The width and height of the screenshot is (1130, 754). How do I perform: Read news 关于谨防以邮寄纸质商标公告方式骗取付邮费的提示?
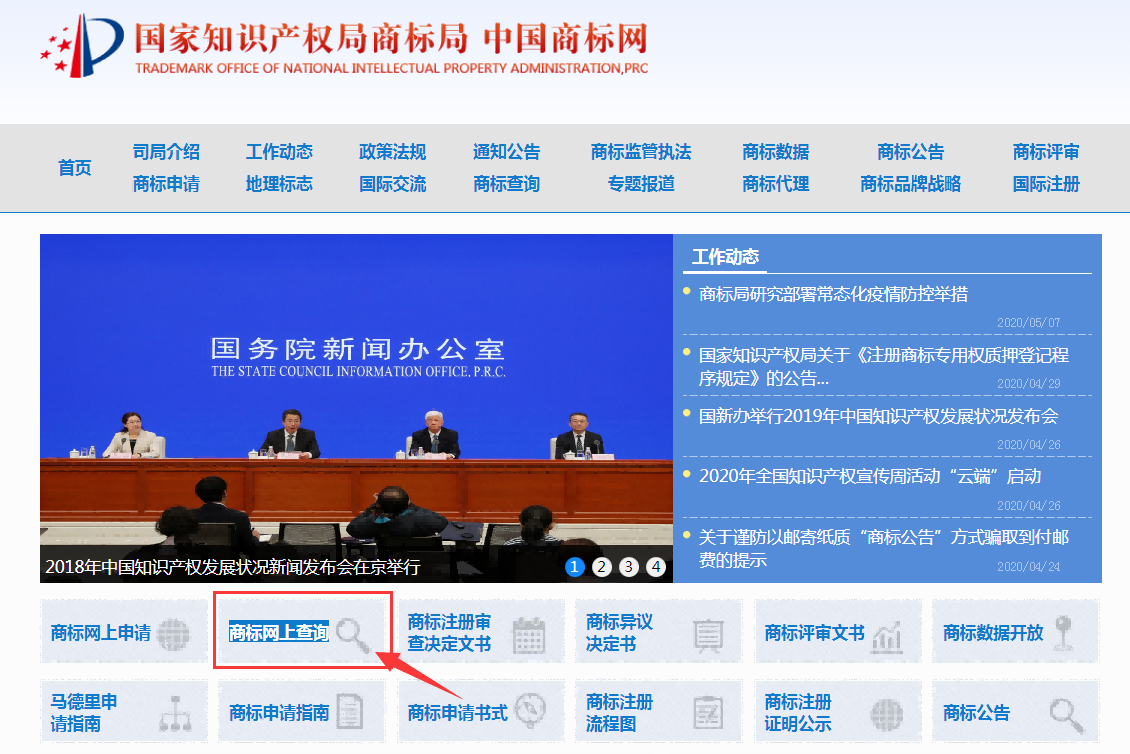pos(884,549)
